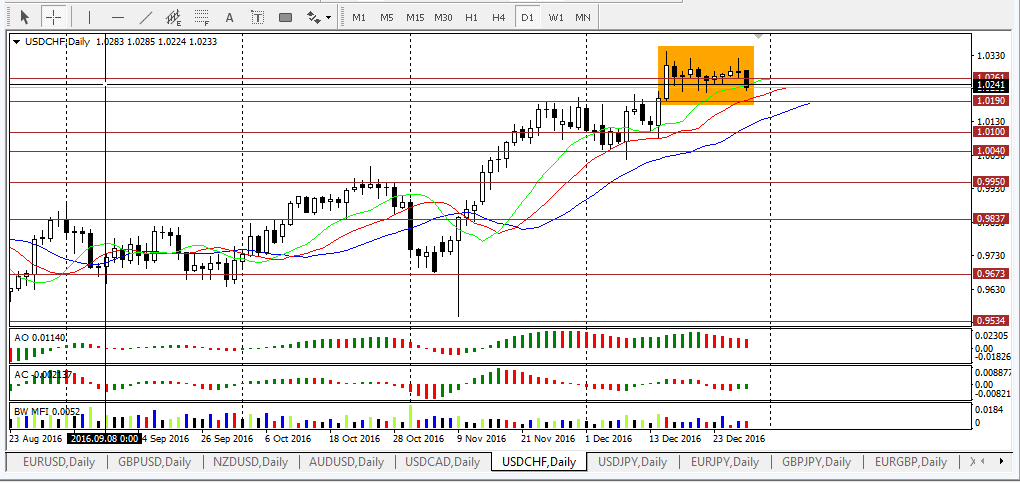Click the 0.02305 AO scale value

point(993,337)
